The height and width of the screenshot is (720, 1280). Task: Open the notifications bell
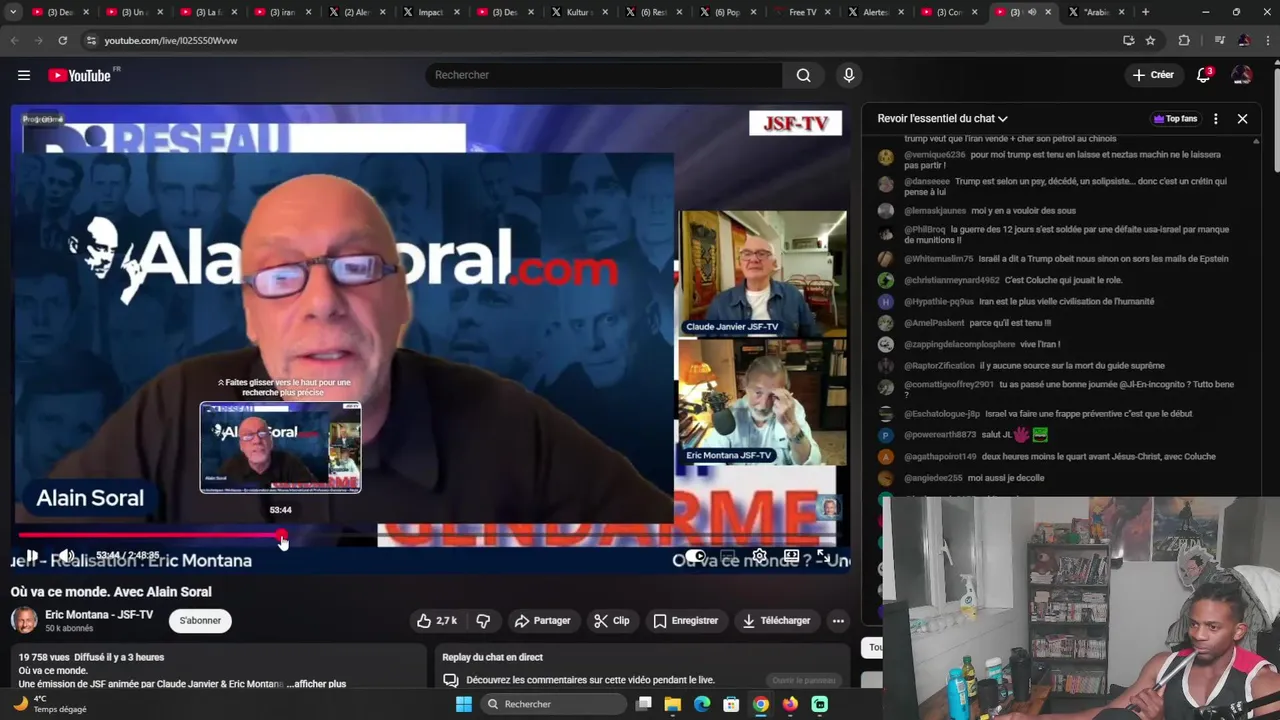[1204, 75]
